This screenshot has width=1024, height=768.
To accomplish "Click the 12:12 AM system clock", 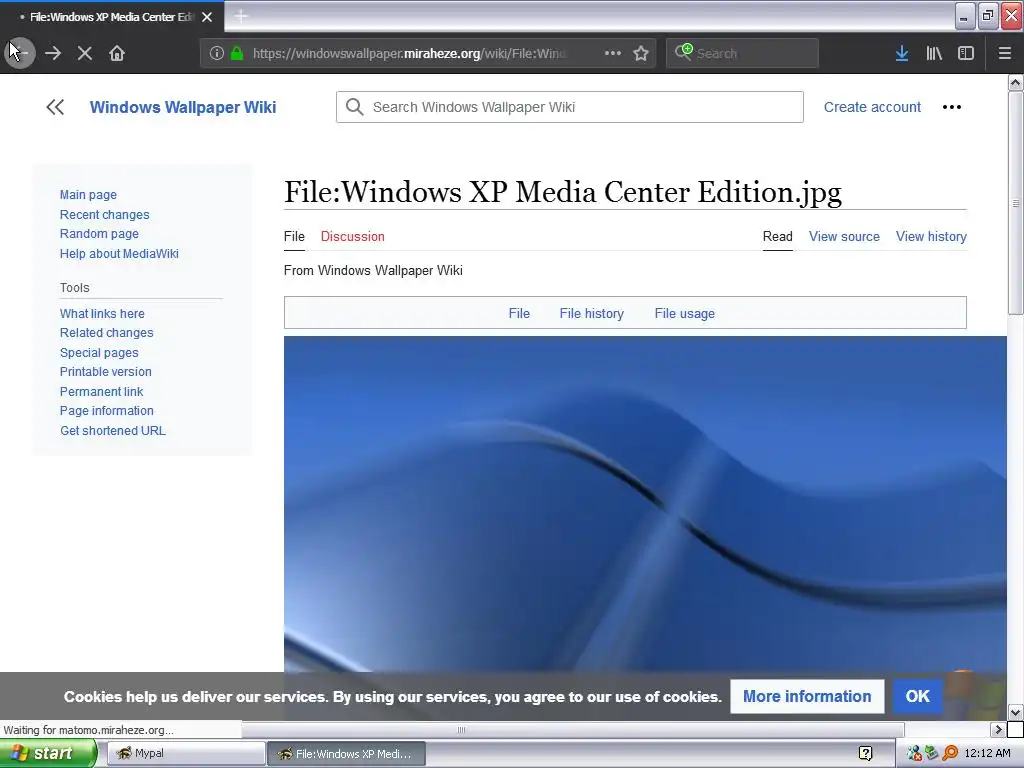I will click(987, 754).
